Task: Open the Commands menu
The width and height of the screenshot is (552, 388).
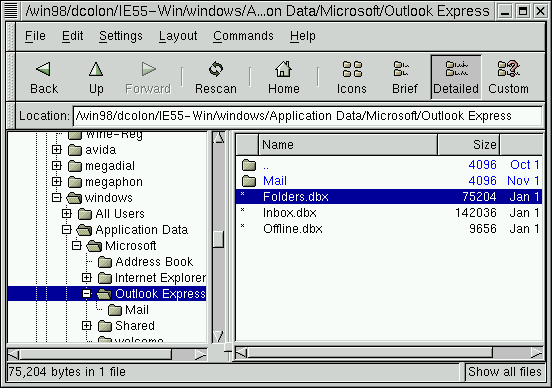Action: [x=243, y=36]
